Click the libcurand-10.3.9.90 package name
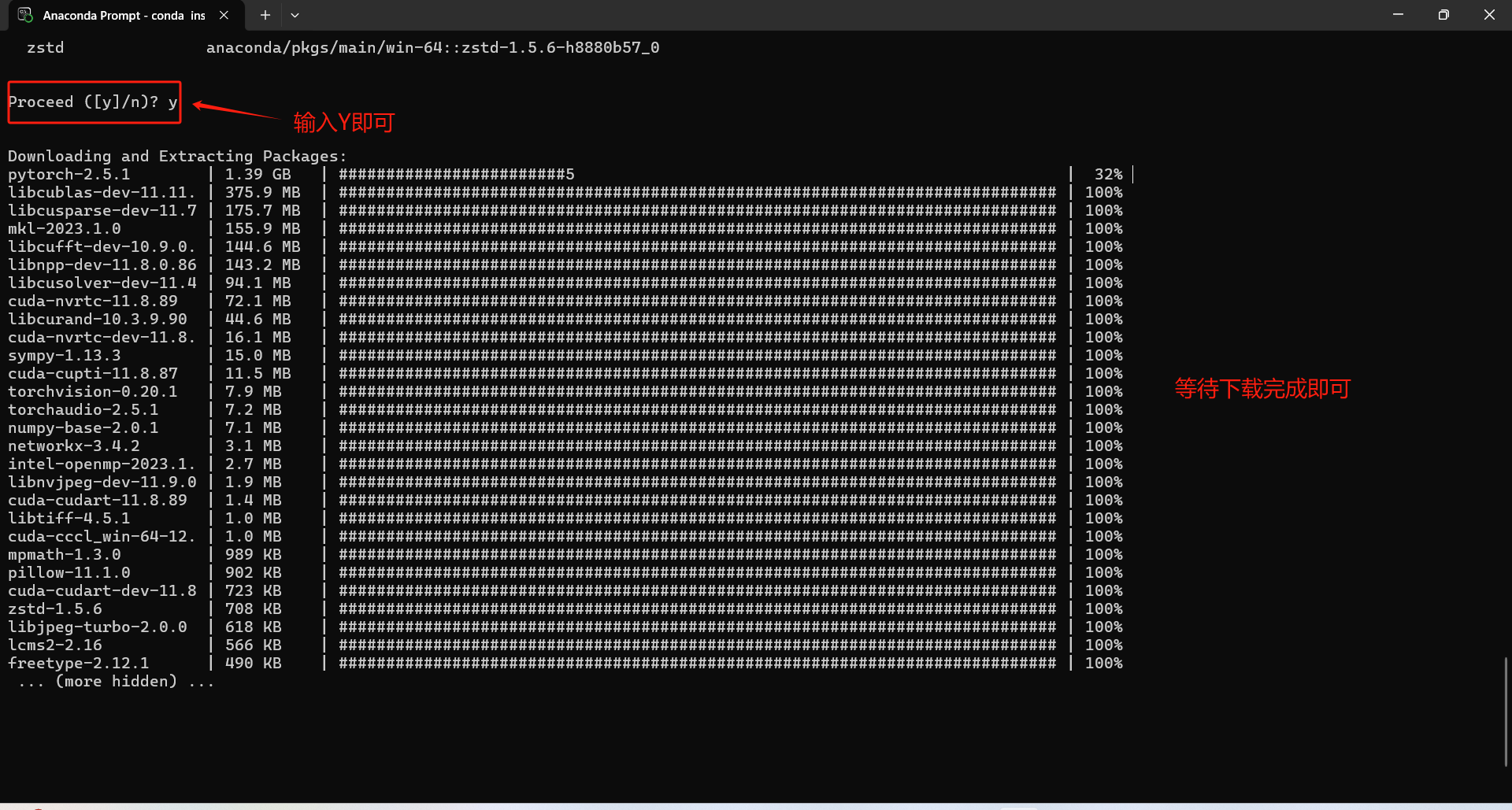 coord(98,319)
